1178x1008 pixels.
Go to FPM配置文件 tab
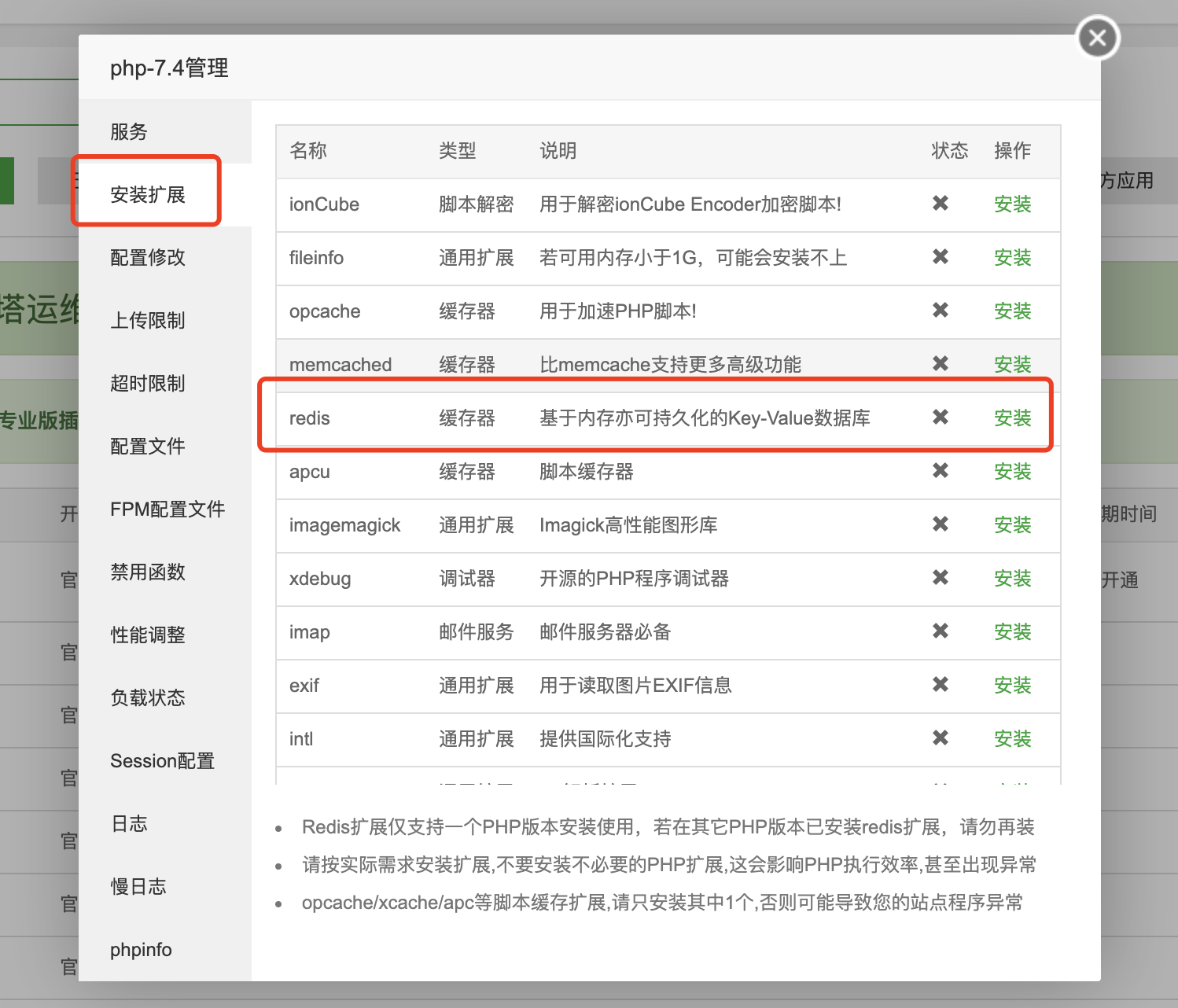point(167,510)
